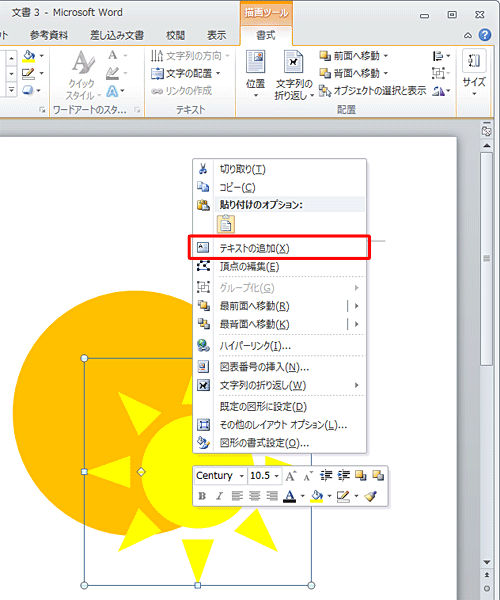This screenshot has height=600, width=500.
Task: Open Send Backward (背面へ移動) dropdown arrow
Action: (x=386, y=73)
